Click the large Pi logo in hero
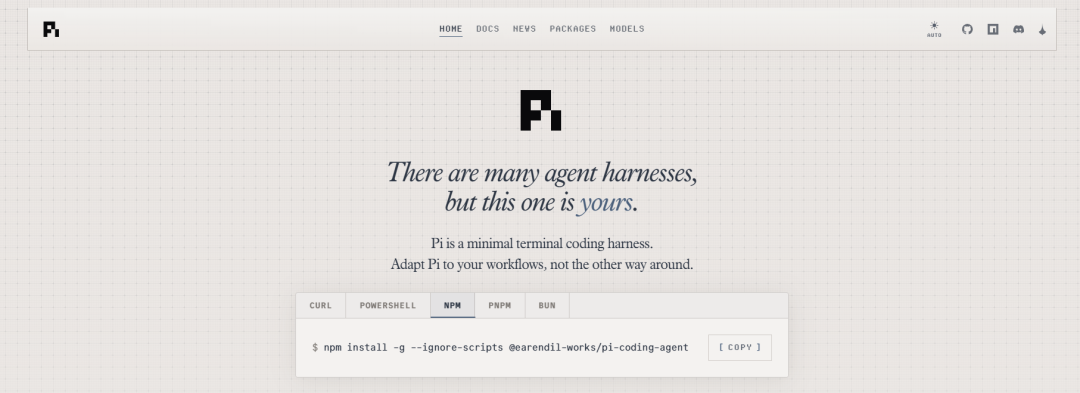1080x393 pixels. 541,110
